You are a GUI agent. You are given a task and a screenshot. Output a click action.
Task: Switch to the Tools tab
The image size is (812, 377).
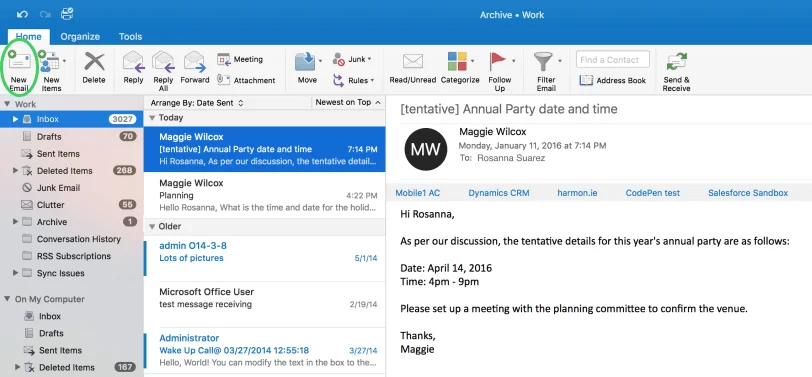click(x=130, y=37)
